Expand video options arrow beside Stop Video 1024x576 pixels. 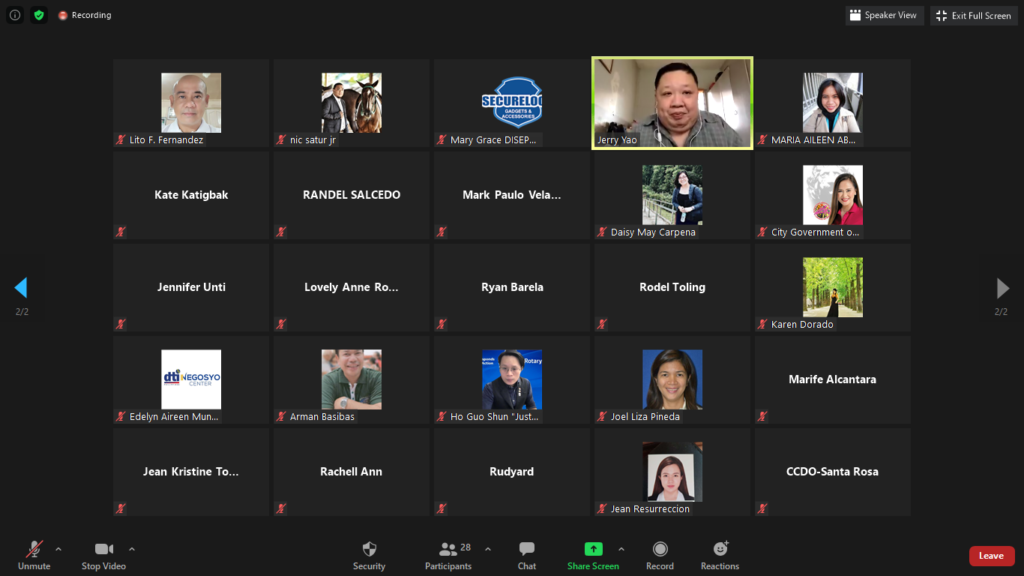click(x=132, y=549)
